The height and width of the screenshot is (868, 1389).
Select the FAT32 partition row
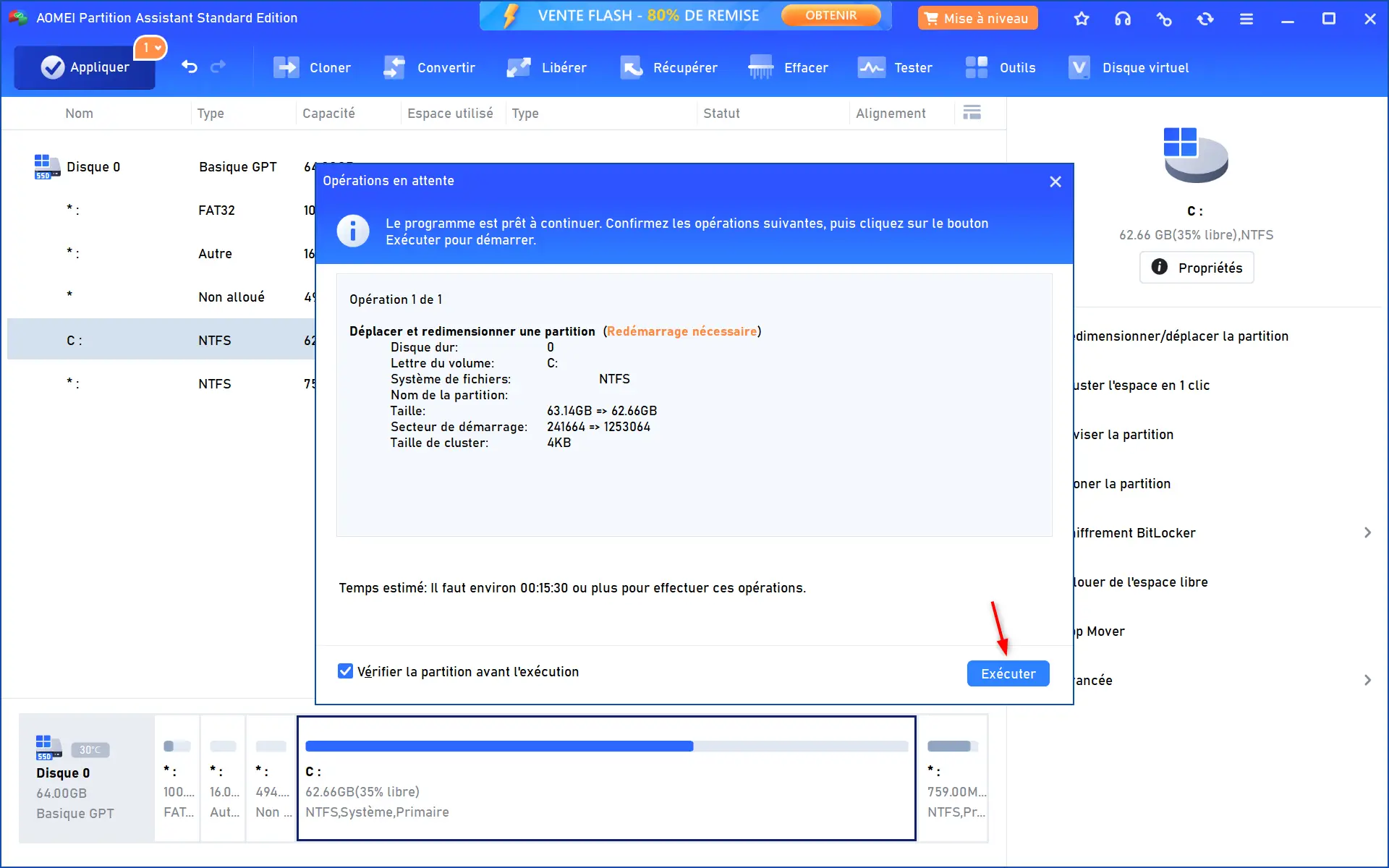(161, 210)
